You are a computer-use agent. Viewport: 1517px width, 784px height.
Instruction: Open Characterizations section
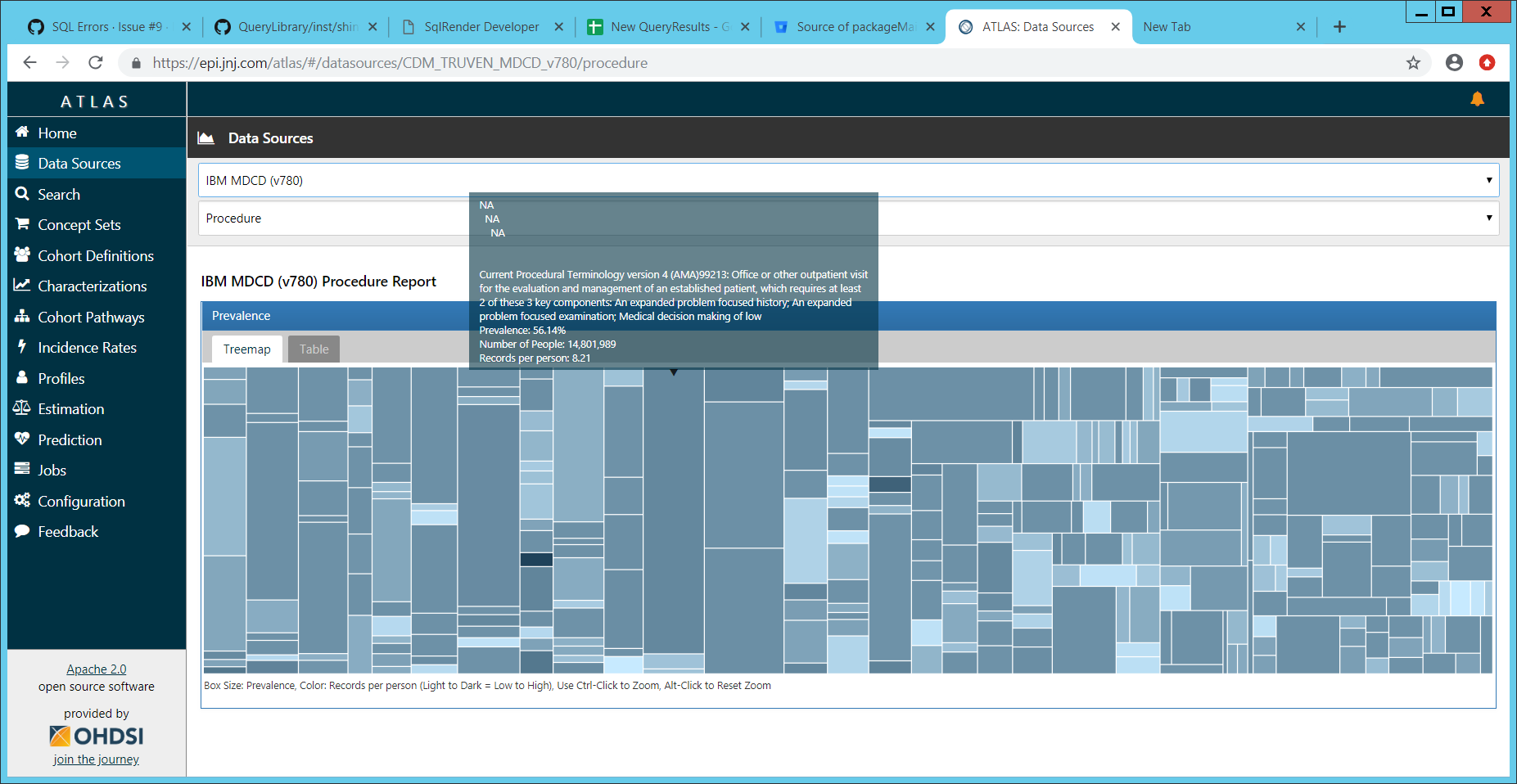(92, 286)
